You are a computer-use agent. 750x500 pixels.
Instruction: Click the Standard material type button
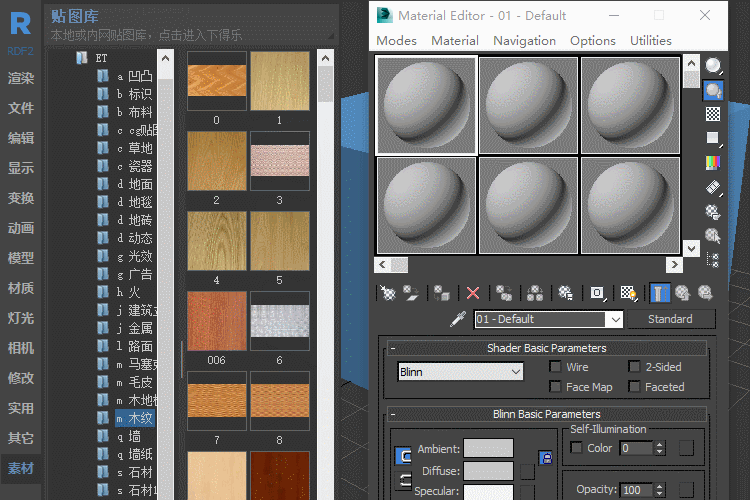pos(670,319)
